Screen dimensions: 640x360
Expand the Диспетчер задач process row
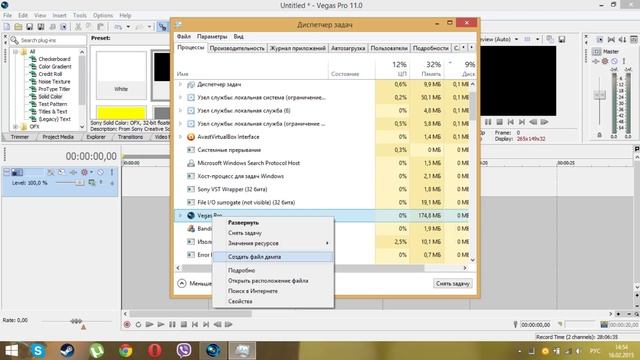tap(180, 84)
